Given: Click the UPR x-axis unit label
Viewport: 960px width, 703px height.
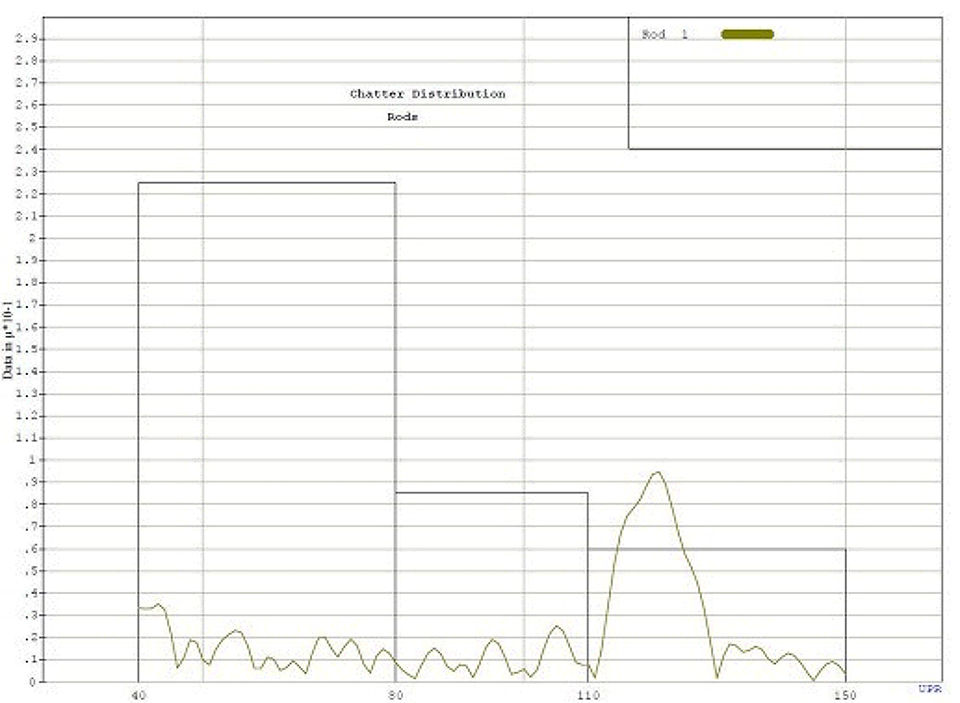Looking at the screenshot, I should click(929, 689).
